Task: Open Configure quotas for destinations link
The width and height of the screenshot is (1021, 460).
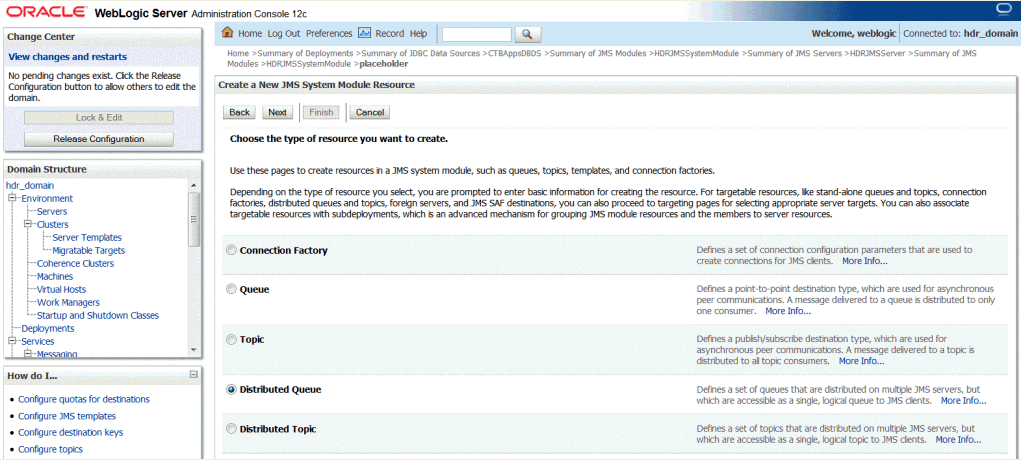Action: point(84,399)
